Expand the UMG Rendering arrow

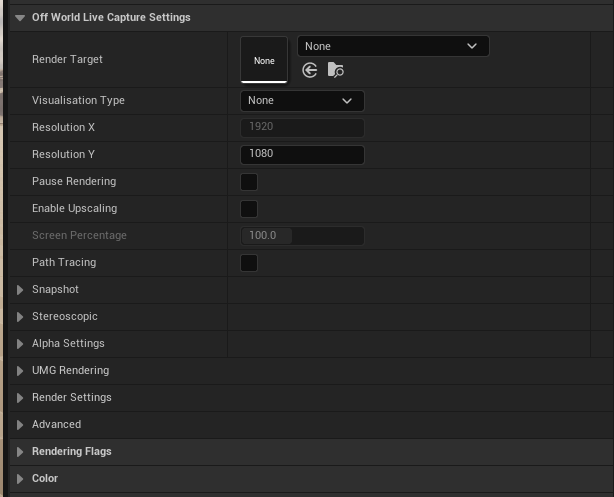[20, 371]
